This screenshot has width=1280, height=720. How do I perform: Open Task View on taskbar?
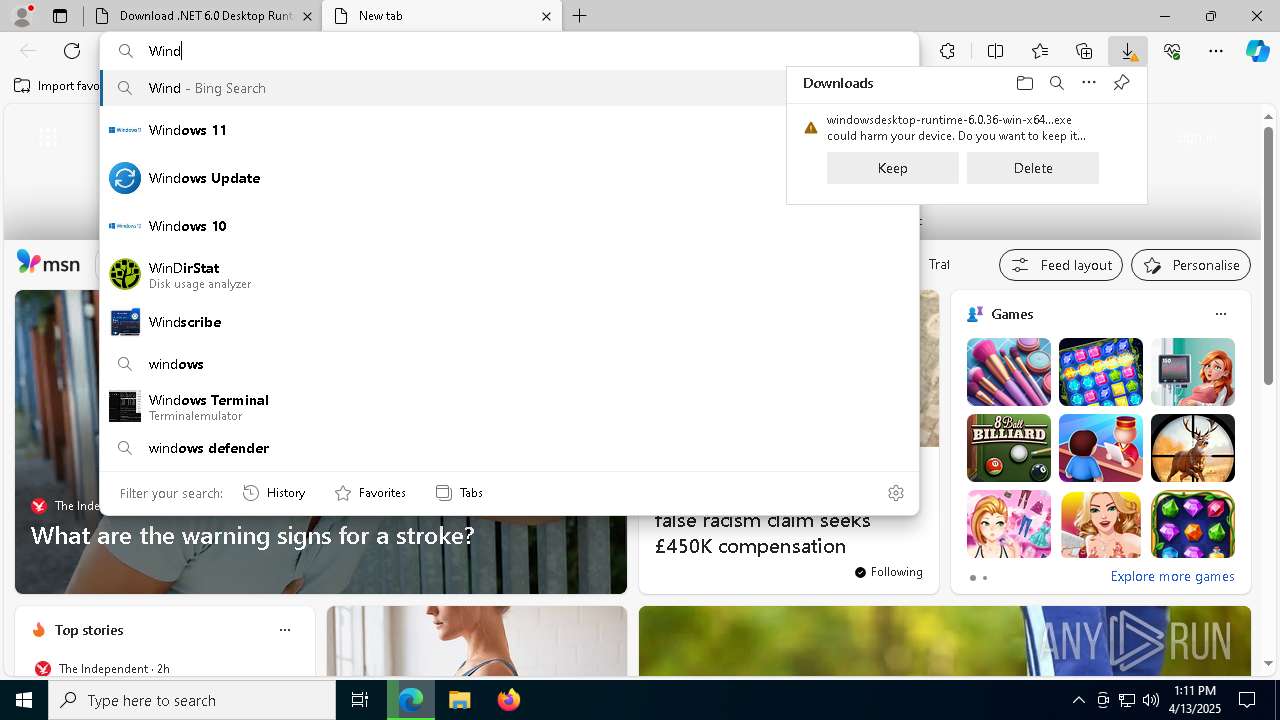(x=360, y=700)
